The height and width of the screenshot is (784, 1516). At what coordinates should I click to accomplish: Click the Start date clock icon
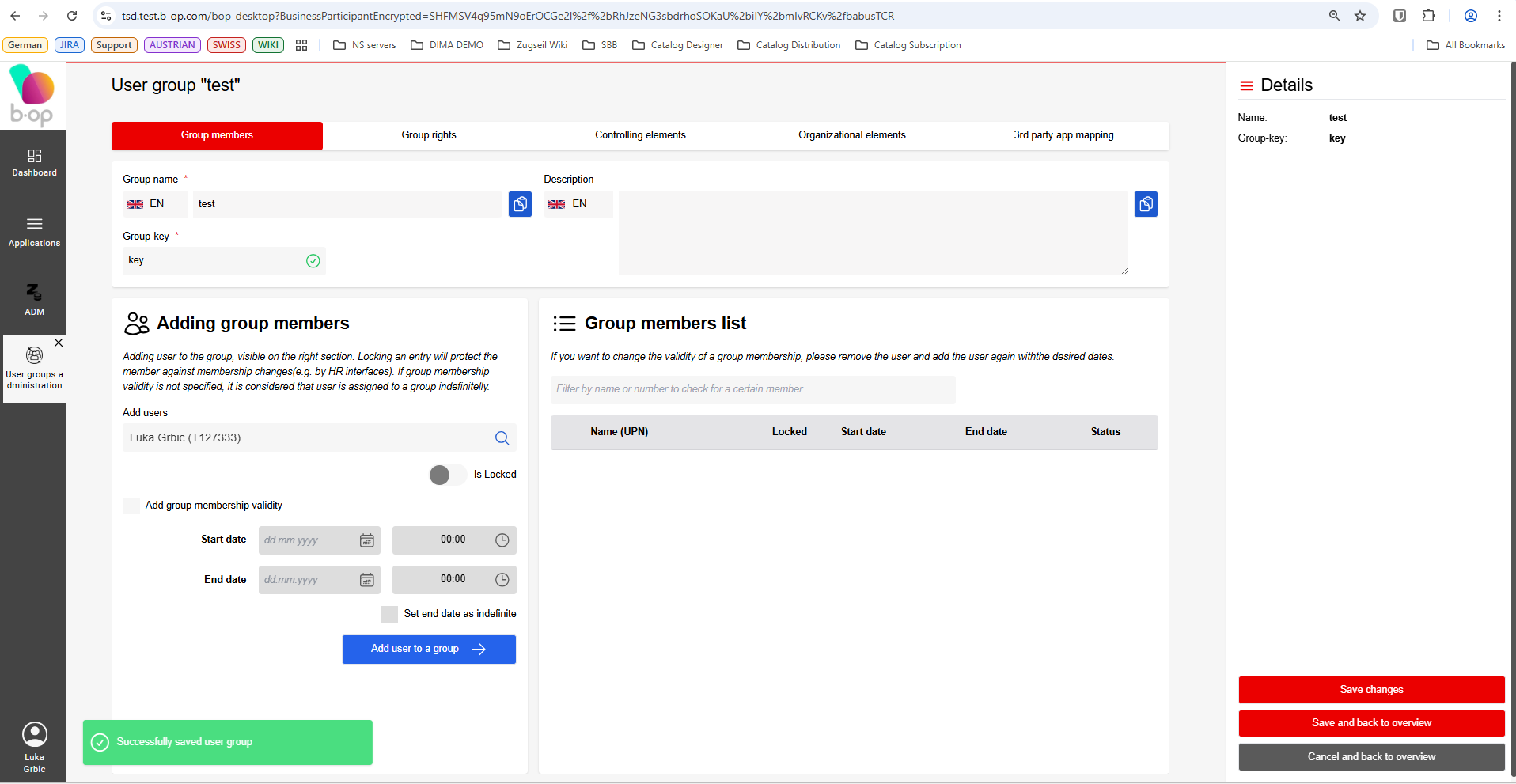(502, 540)
